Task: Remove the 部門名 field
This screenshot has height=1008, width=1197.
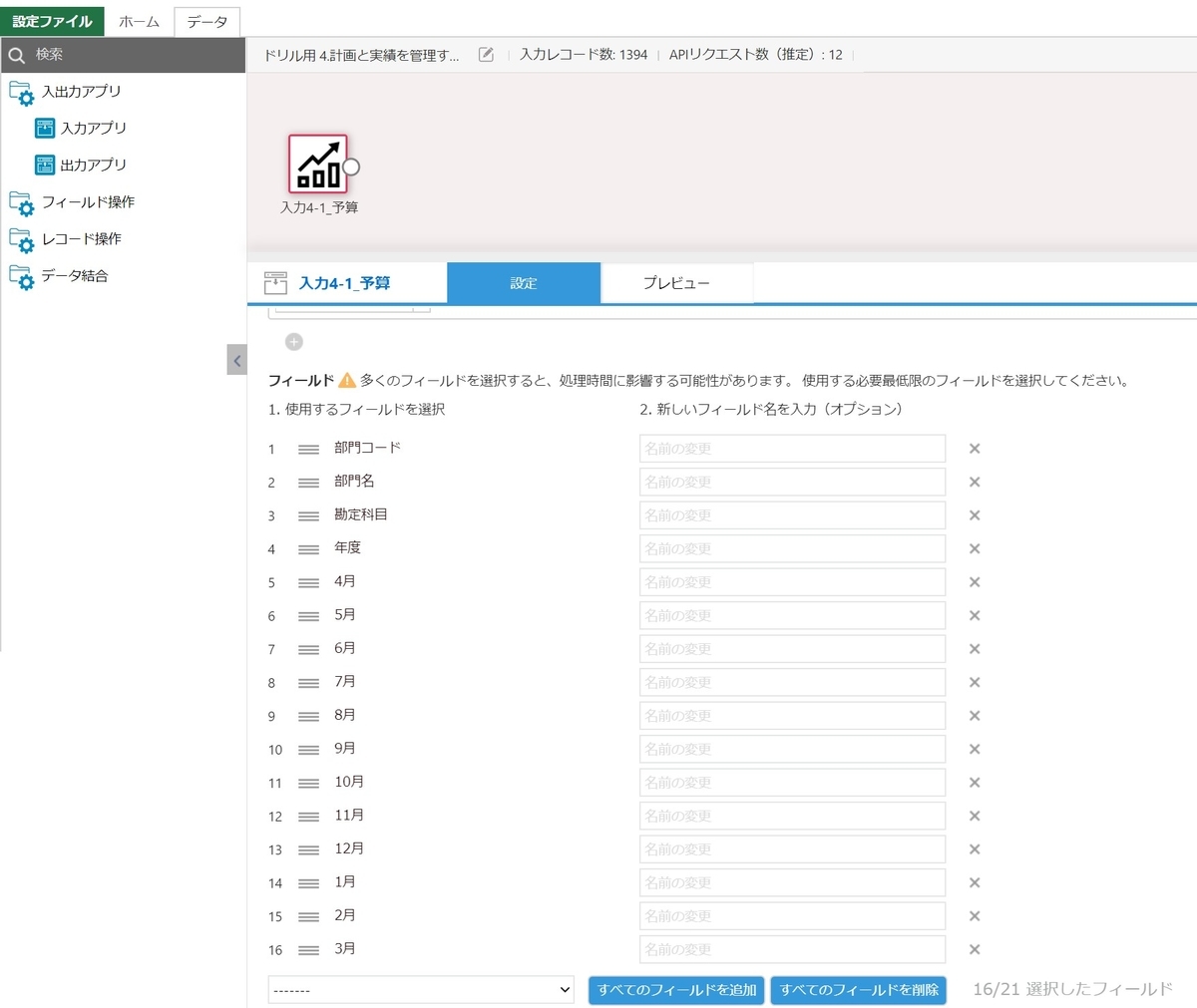Action: (975, 482)
